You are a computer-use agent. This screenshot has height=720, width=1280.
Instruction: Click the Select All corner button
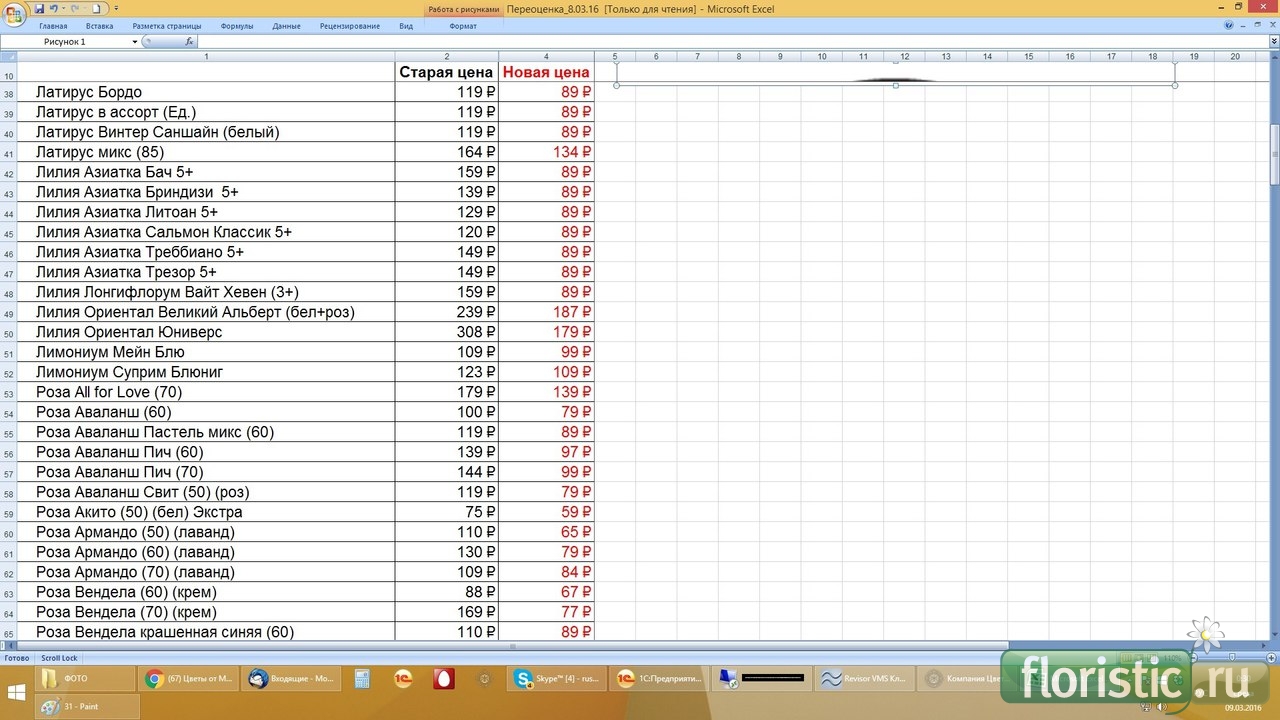(9, 57)
